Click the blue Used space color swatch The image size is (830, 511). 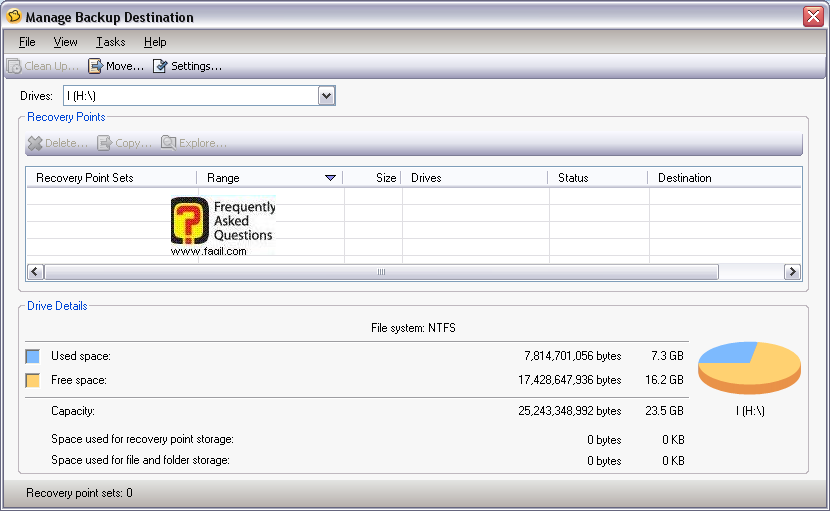(33, 356)
